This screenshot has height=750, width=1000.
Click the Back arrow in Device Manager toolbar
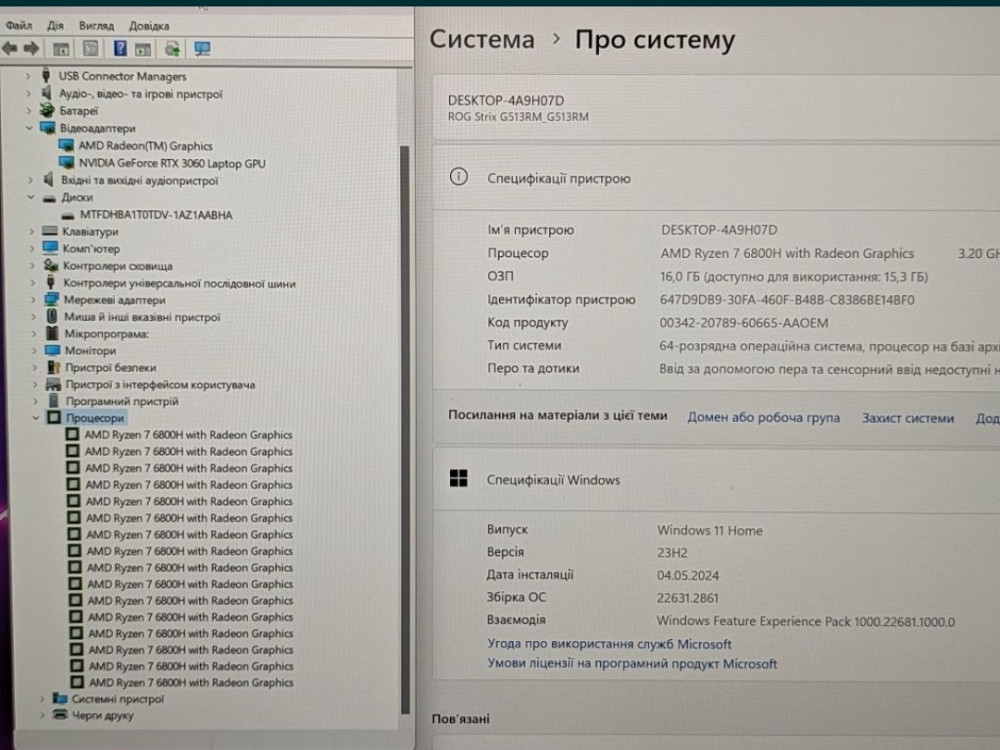10,48
